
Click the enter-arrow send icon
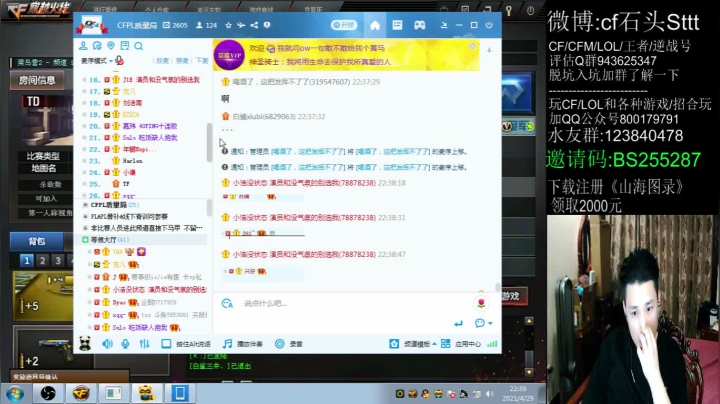(458, 323)
